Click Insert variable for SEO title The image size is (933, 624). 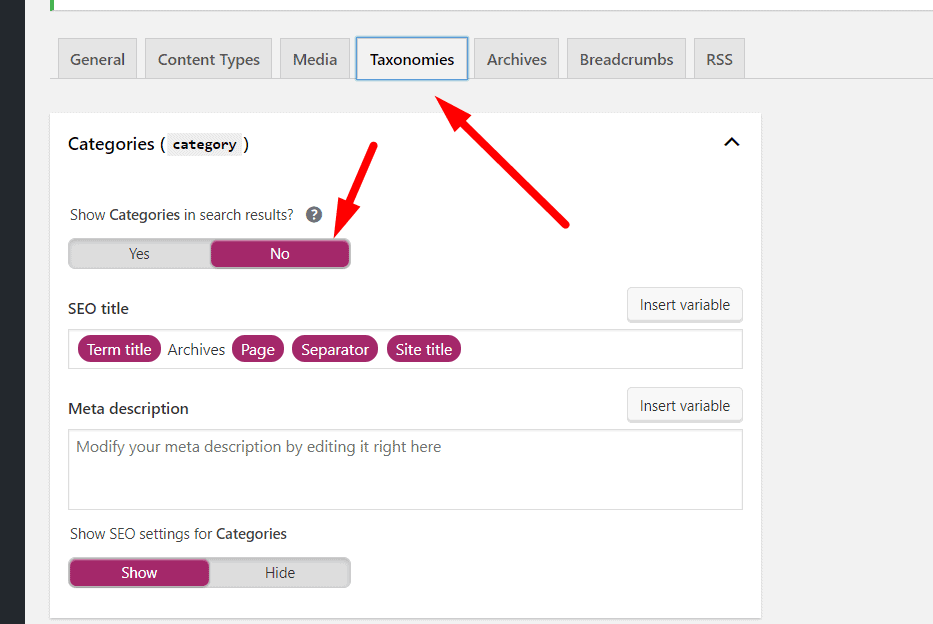[x=685, y=305]
